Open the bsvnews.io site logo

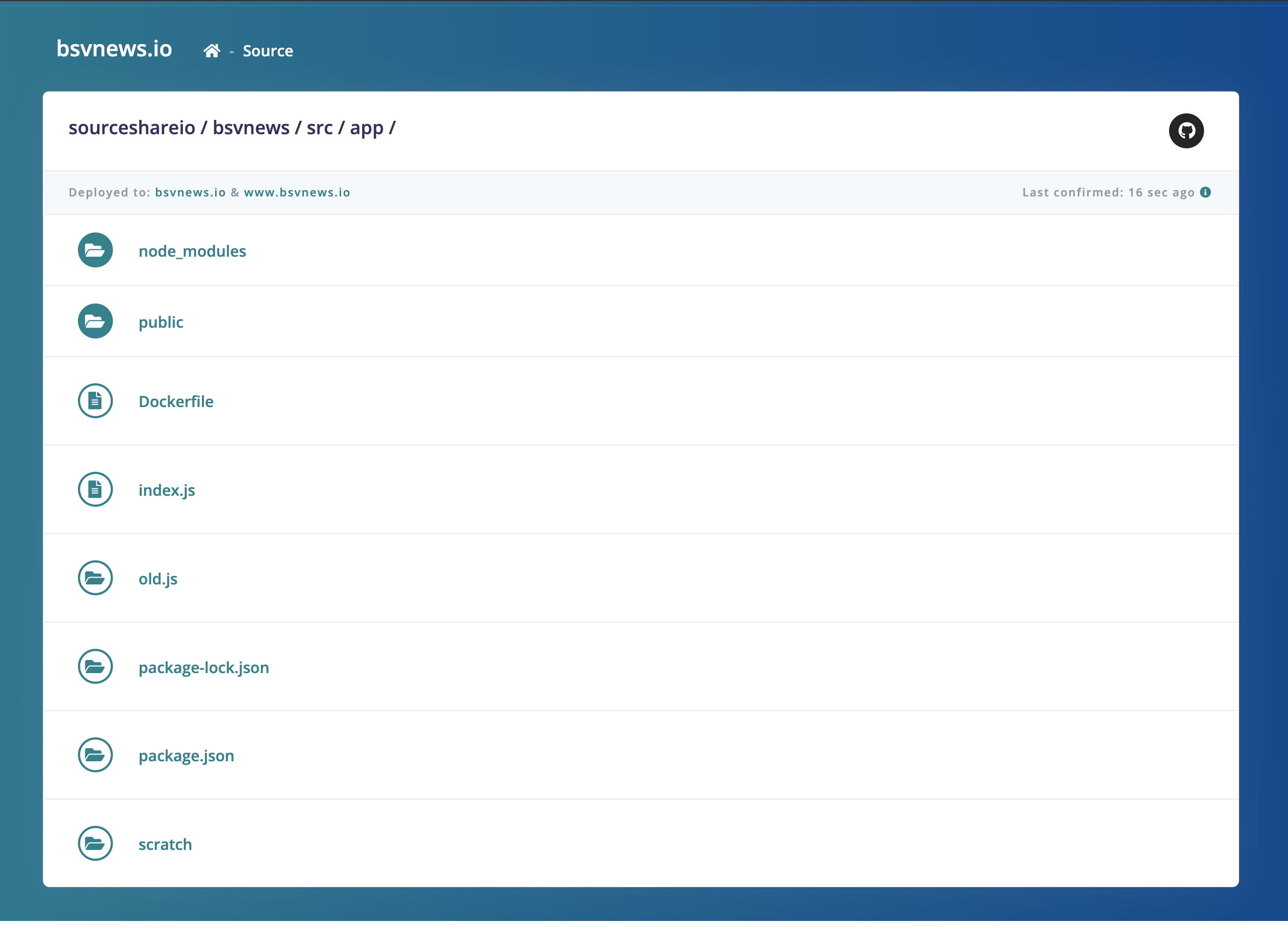click(114, 49)
